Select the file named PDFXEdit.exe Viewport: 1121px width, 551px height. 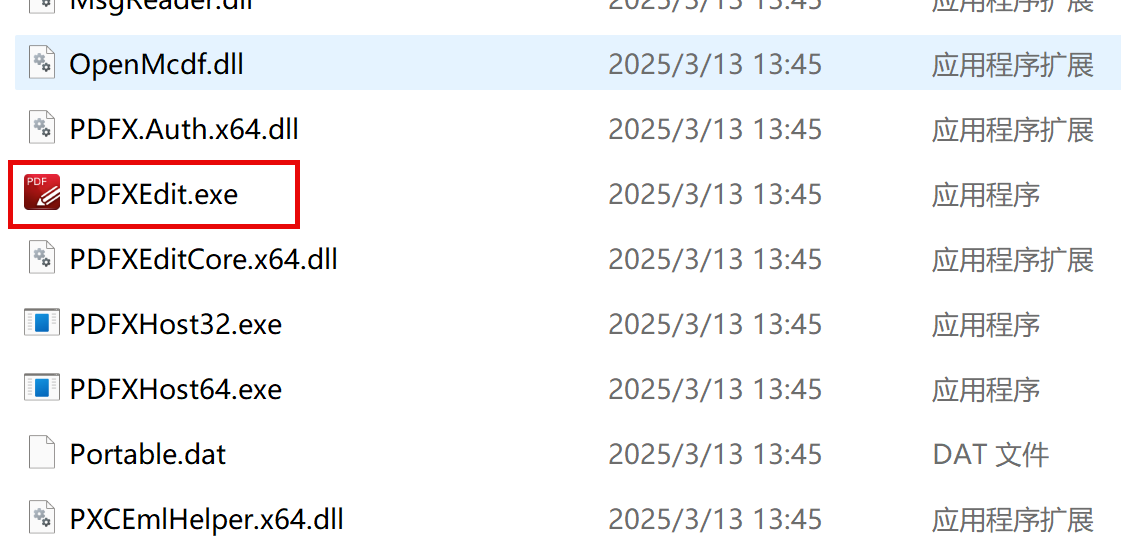click(x=154, y=194)
